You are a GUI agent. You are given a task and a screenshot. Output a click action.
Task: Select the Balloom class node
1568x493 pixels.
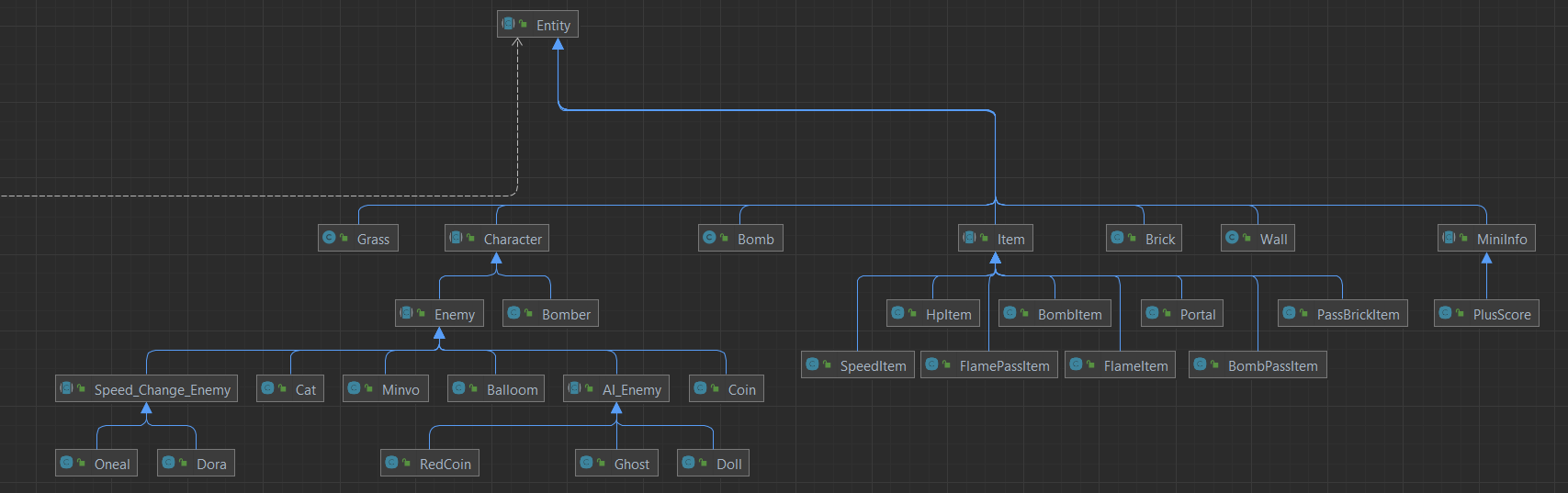pos(496,388)
